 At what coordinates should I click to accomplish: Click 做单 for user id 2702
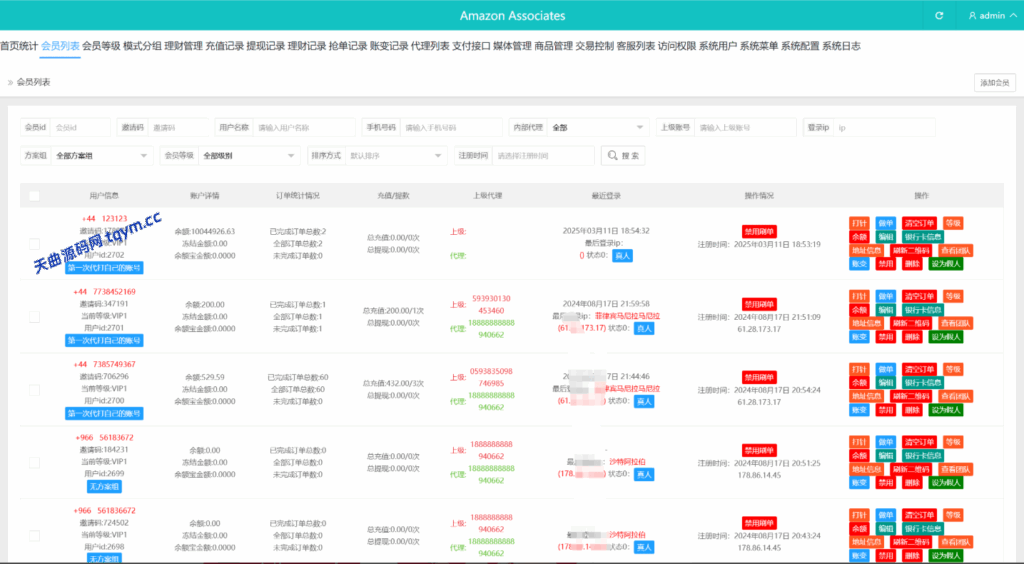click(886, 223)
